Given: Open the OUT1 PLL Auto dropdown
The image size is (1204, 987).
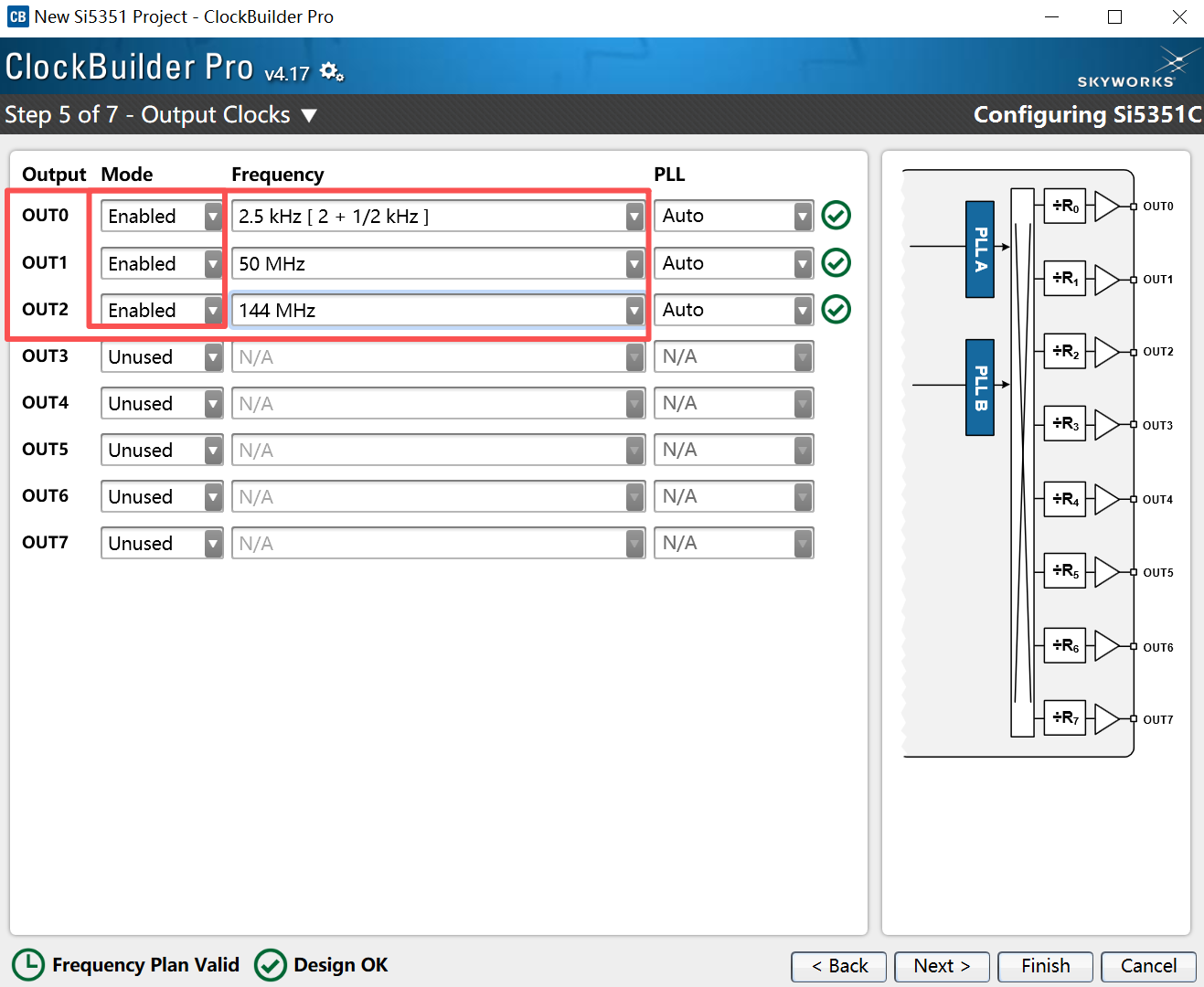Looking at the screenshot, I should [733, 263].
